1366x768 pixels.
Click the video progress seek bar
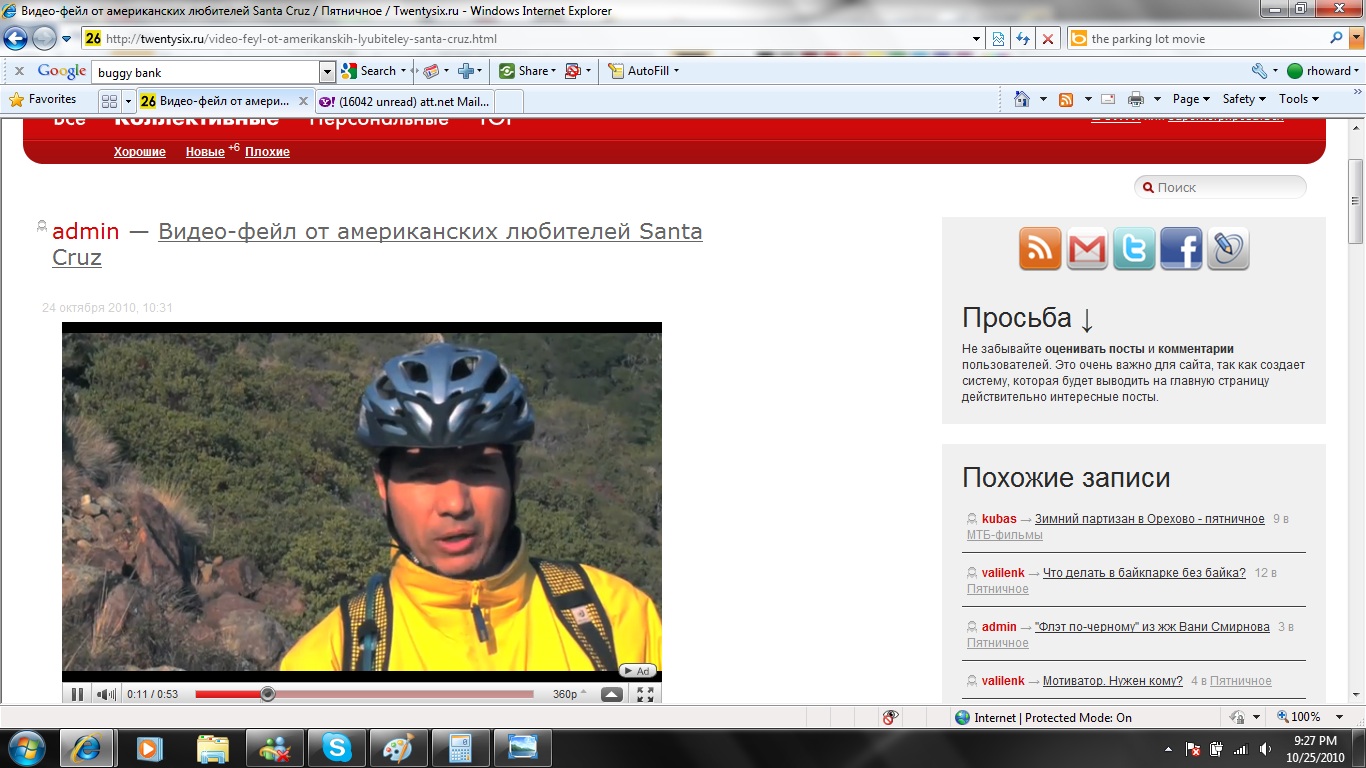pos(400,694)
